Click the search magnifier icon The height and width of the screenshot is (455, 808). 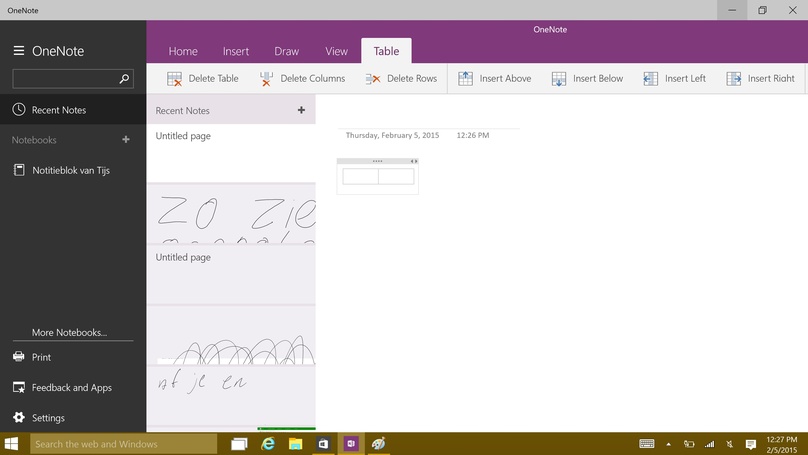124,79
